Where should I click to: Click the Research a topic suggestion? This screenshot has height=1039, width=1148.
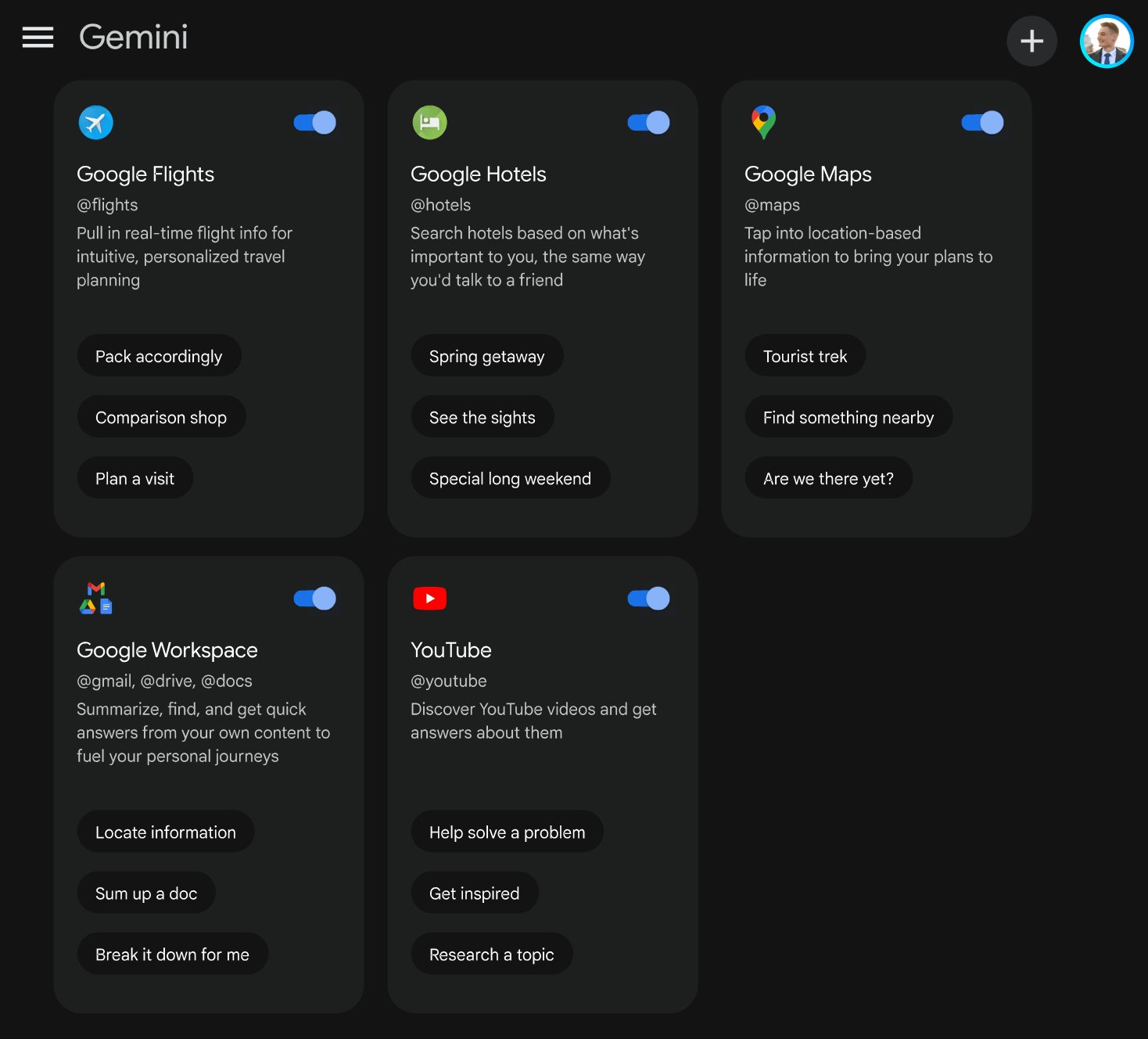click(491, 955)
